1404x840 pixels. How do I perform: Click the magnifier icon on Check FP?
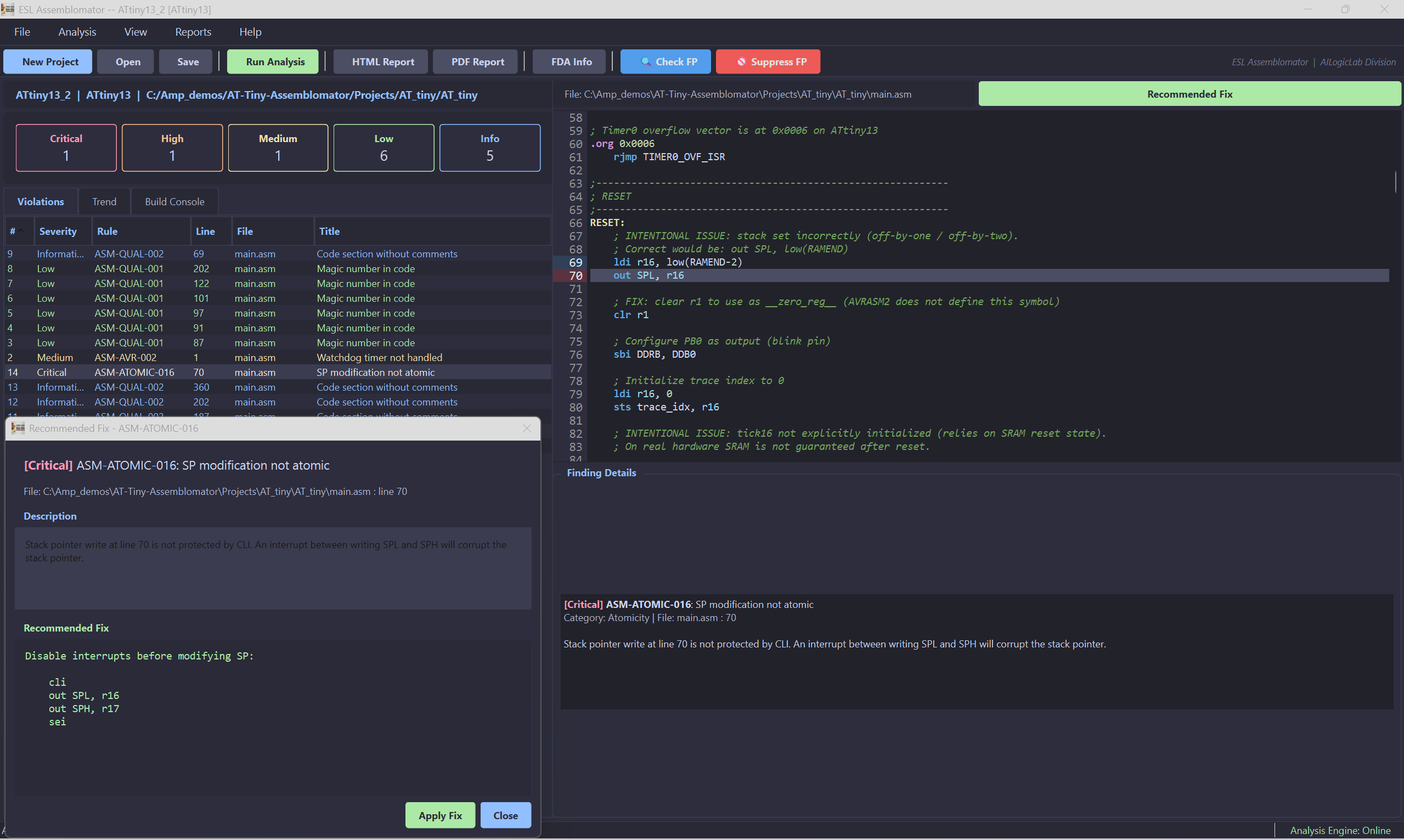(x=646, y=61)
